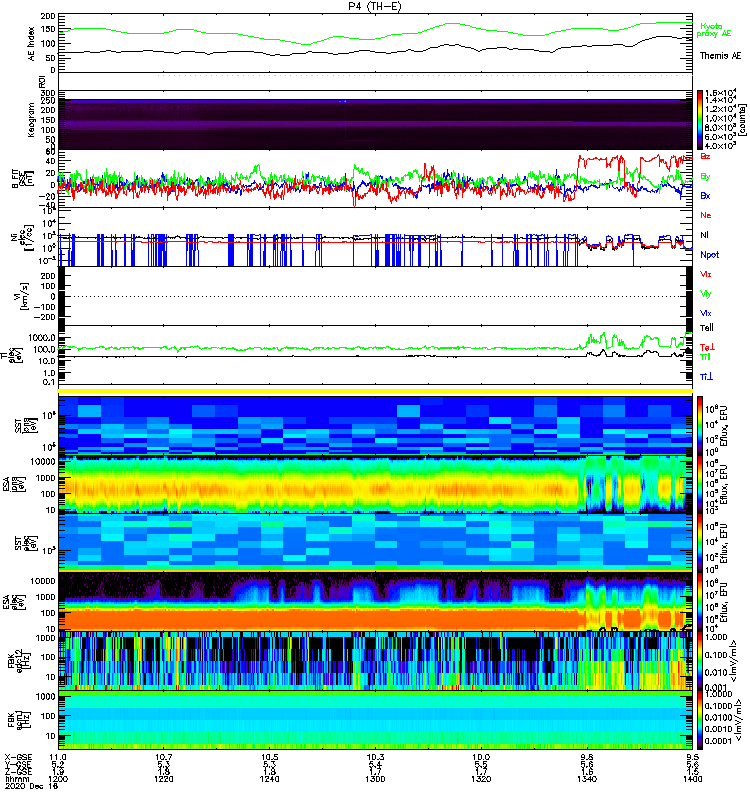Click the red Te perpendicular legend label
Image resolution: width=750 pixels, height=800 pixels.
[707, 347]
